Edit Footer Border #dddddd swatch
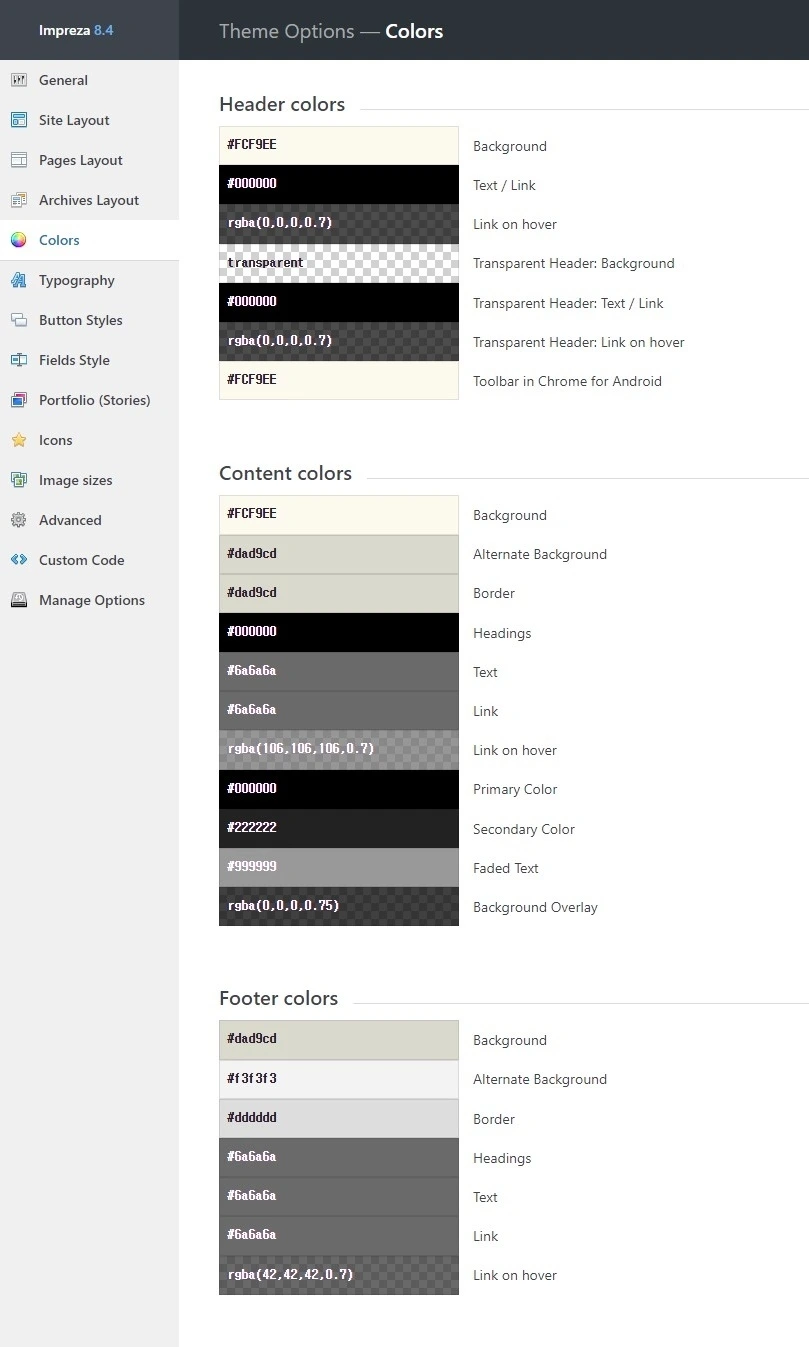809x1347 pixels. click(x=339, y=1118)
